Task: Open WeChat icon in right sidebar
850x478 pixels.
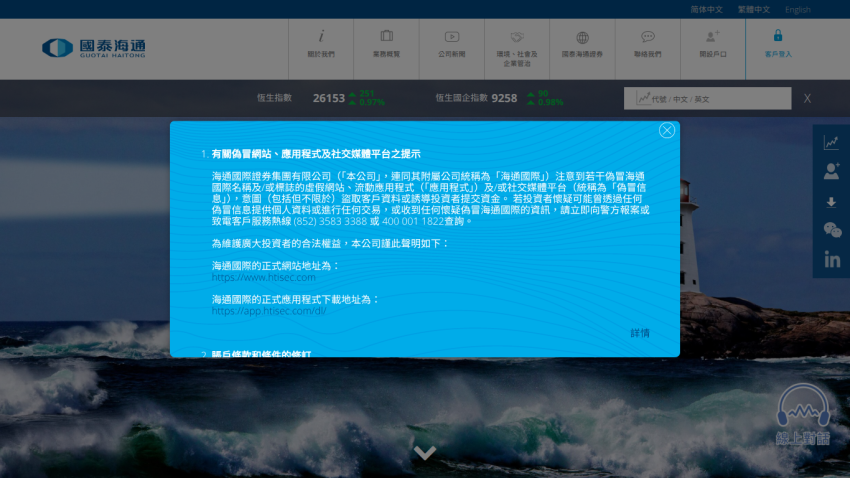Action: [x=832, y=230]
